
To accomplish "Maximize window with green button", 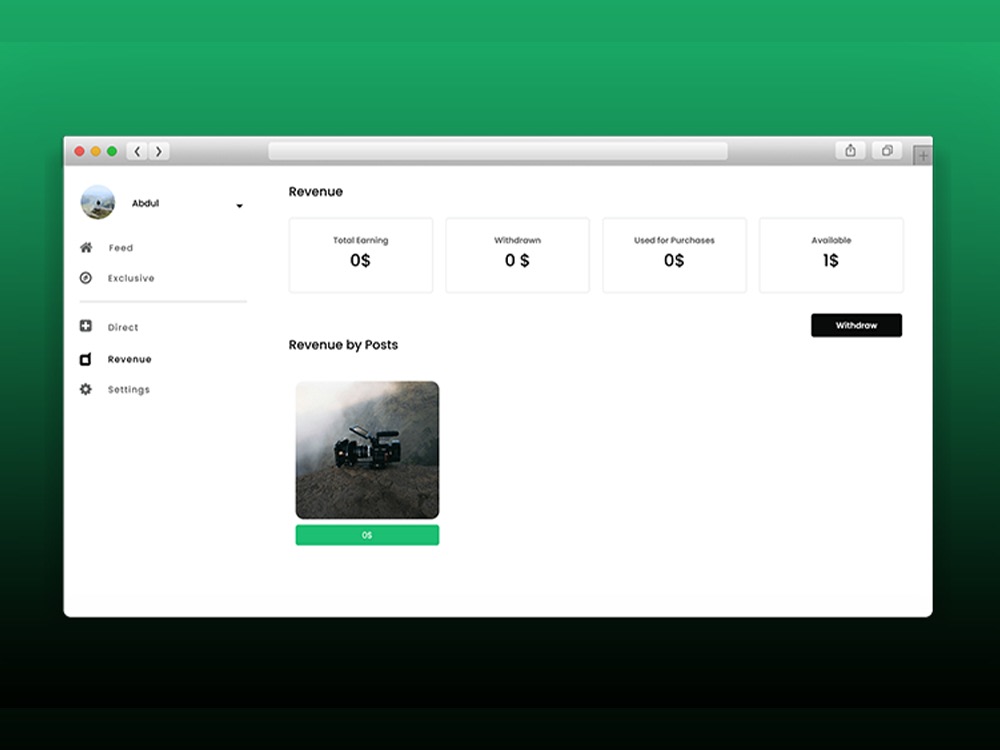I will tap(112, 151).
